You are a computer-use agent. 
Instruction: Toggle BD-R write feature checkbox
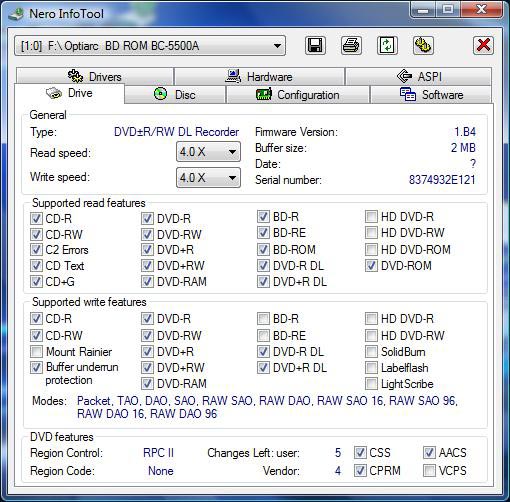[x=263, y=319]
